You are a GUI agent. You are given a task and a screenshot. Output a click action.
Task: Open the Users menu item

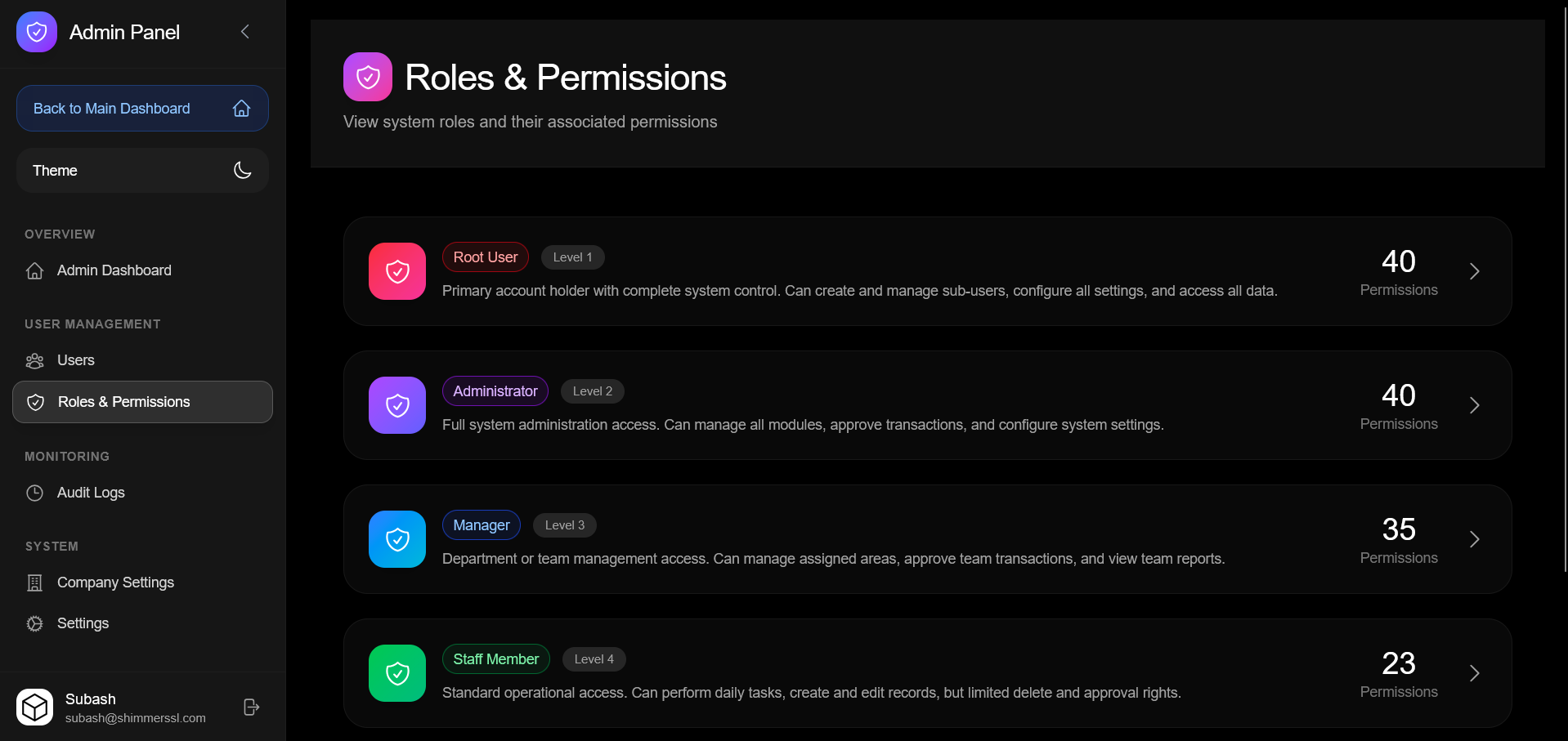[75, 360]
